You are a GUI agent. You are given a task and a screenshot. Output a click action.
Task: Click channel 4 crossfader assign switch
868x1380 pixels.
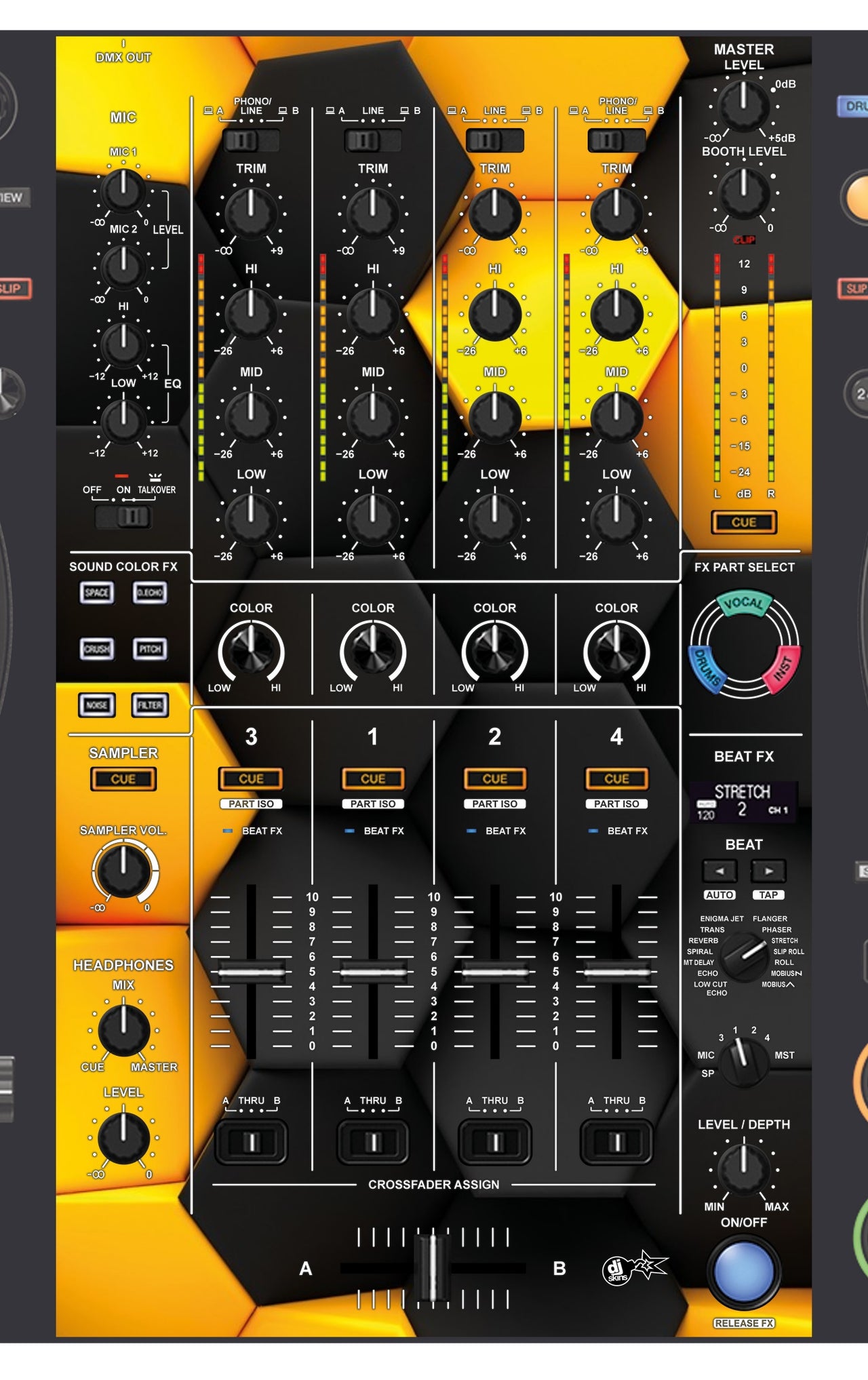(x=616, y=1143)
